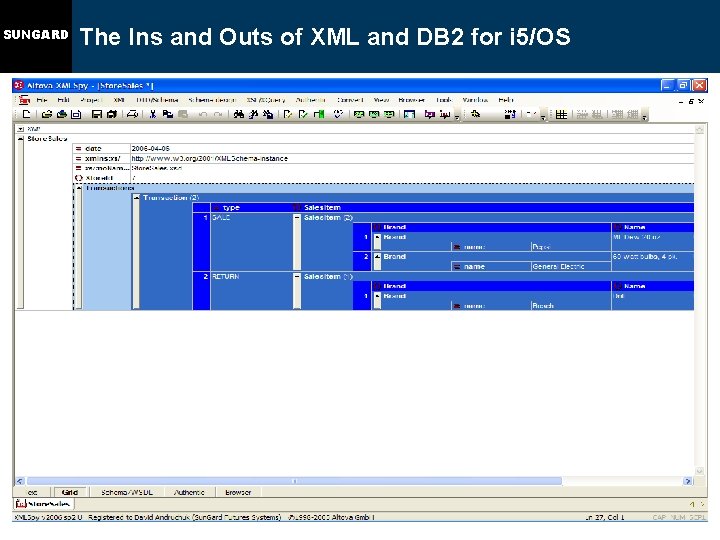Click the Check well-formedness icon
This screenshot has width=720, height=540.
pos(288,114)
